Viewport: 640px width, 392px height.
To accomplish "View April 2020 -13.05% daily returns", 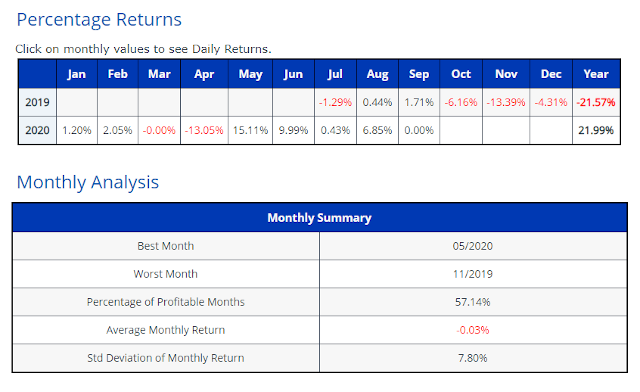I will click(x=204, y=130).
